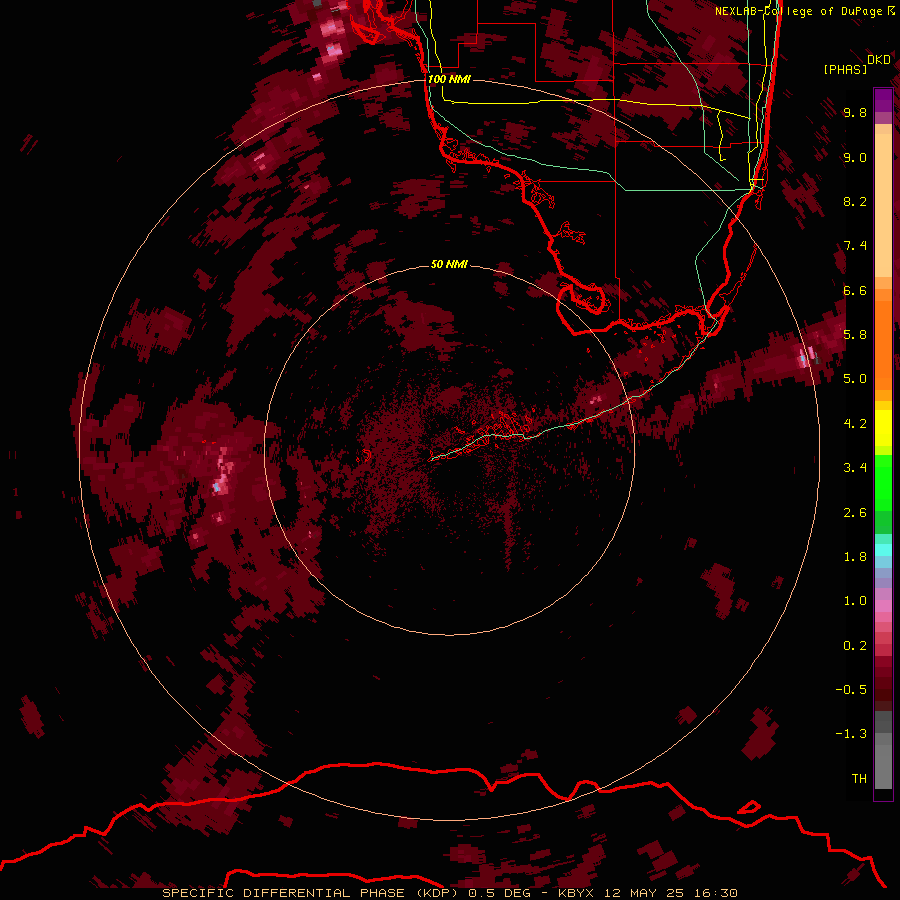Click the 9.8 value on the color scale
The width and height of the screenshot is (900, 900).
click(x=855, y=112)
